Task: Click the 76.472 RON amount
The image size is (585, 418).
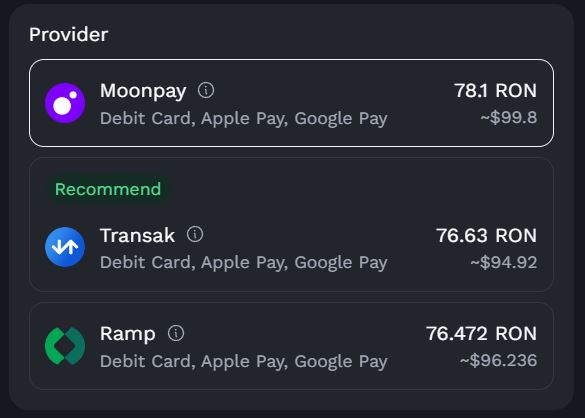Action: (x=481, y=334)
